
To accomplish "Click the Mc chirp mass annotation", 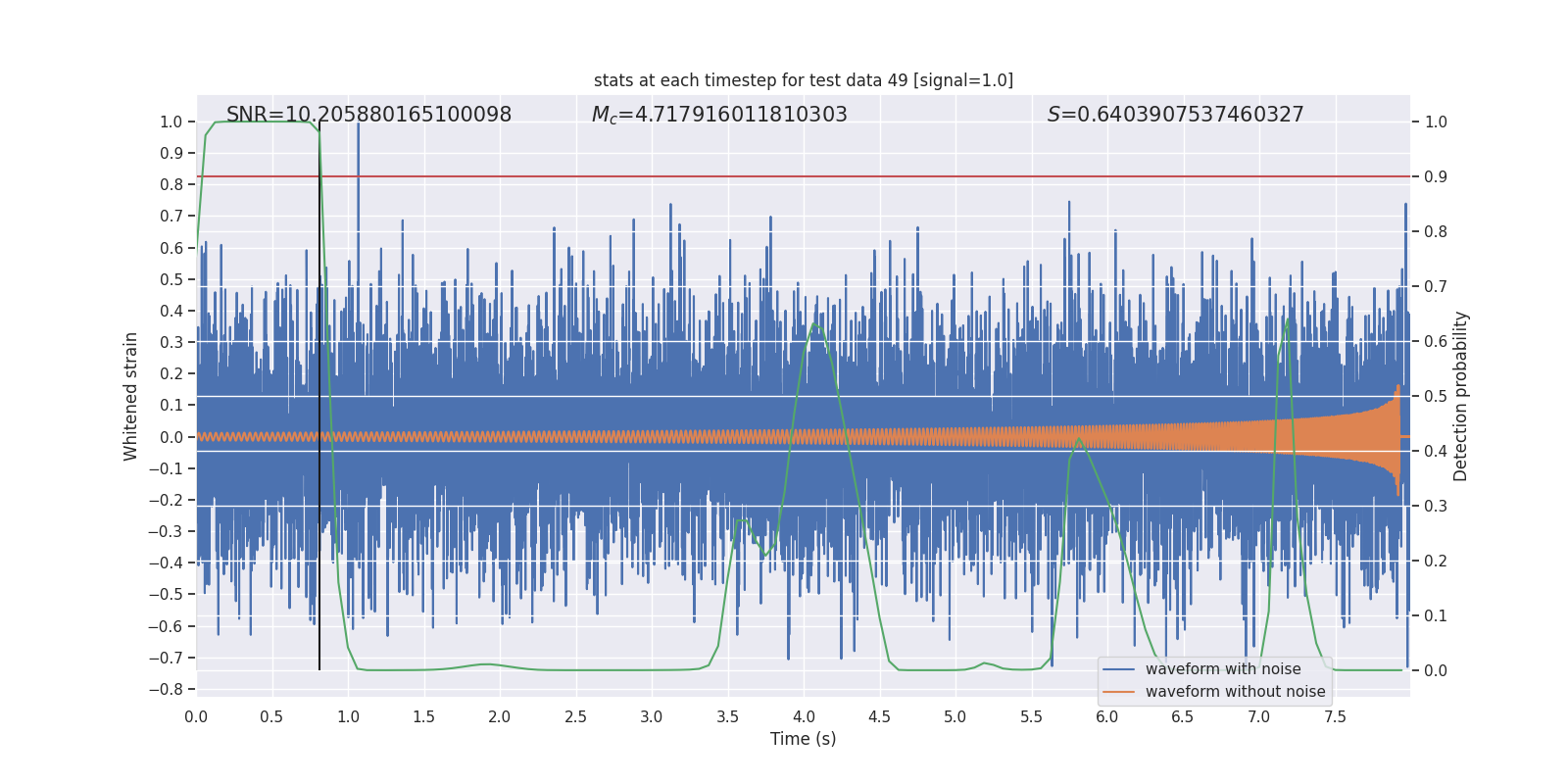I will 718,115.
